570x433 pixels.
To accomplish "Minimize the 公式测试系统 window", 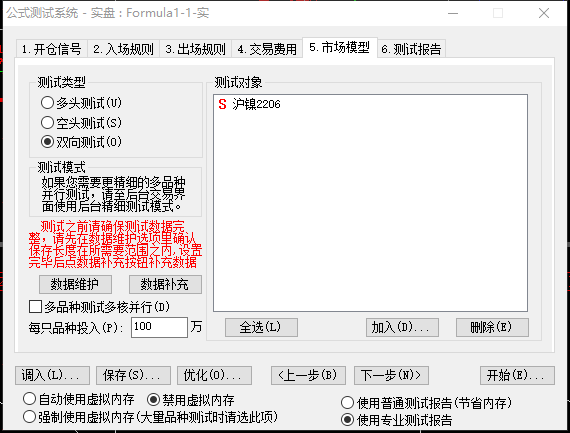I will [x=453, y=13].
